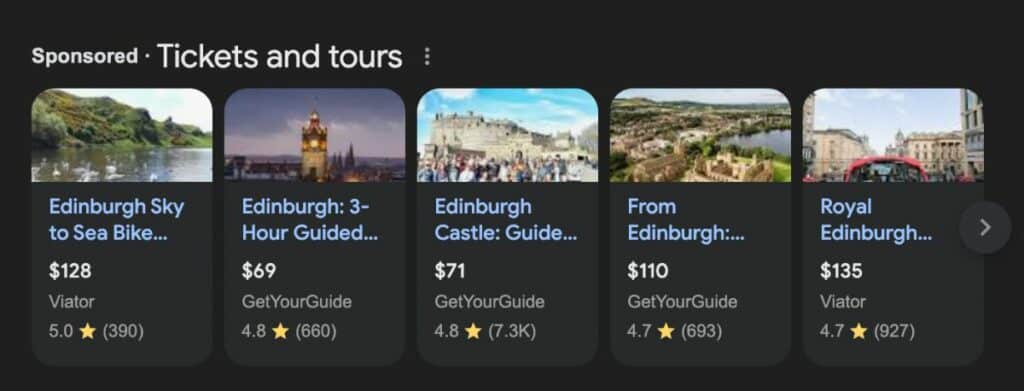Select the $69 price on the guided tour card

(259, 271)
